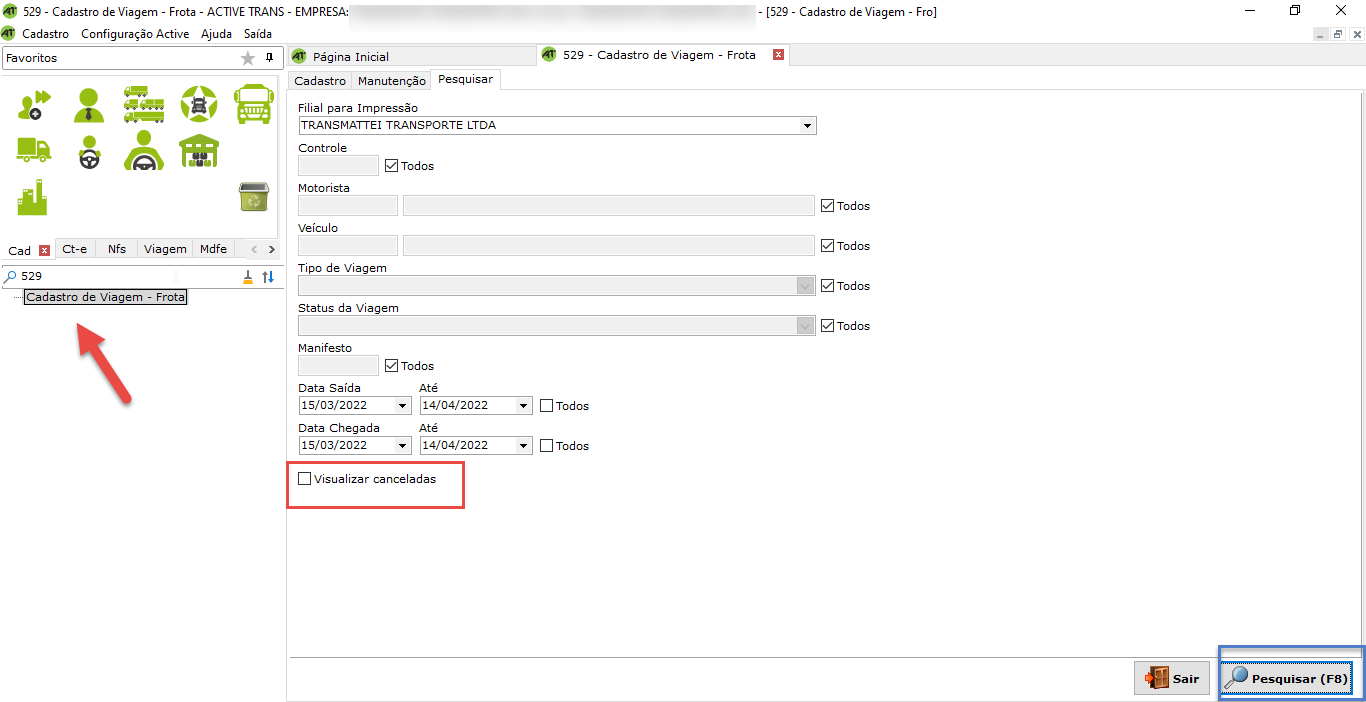Select Cadastro de Viagem - Frota tree item
Viewport: 1366px width, 702px height.
(106, 297)
